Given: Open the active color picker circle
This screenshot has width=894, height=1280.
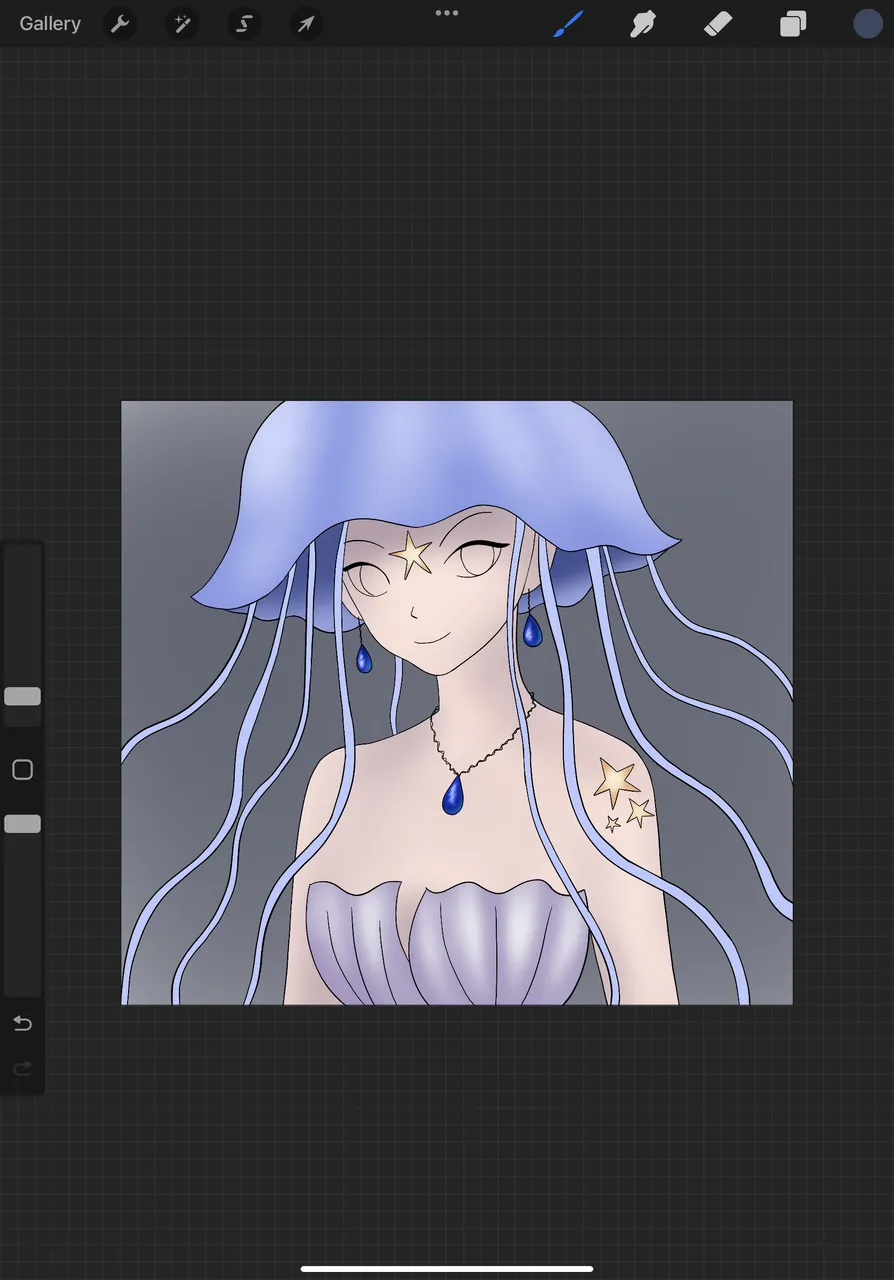Looking at the screenshot, I should pyautogui.click(x=868, y=24).
